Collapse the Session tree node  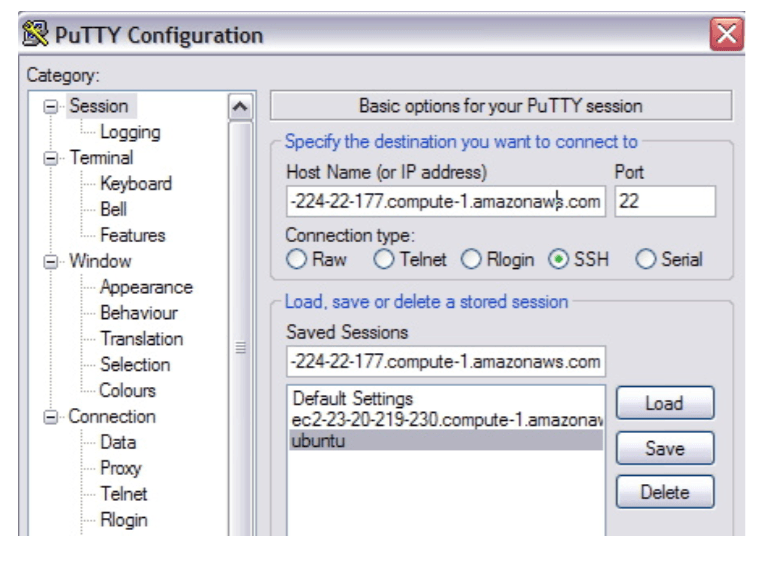click(x=50, y=106)
